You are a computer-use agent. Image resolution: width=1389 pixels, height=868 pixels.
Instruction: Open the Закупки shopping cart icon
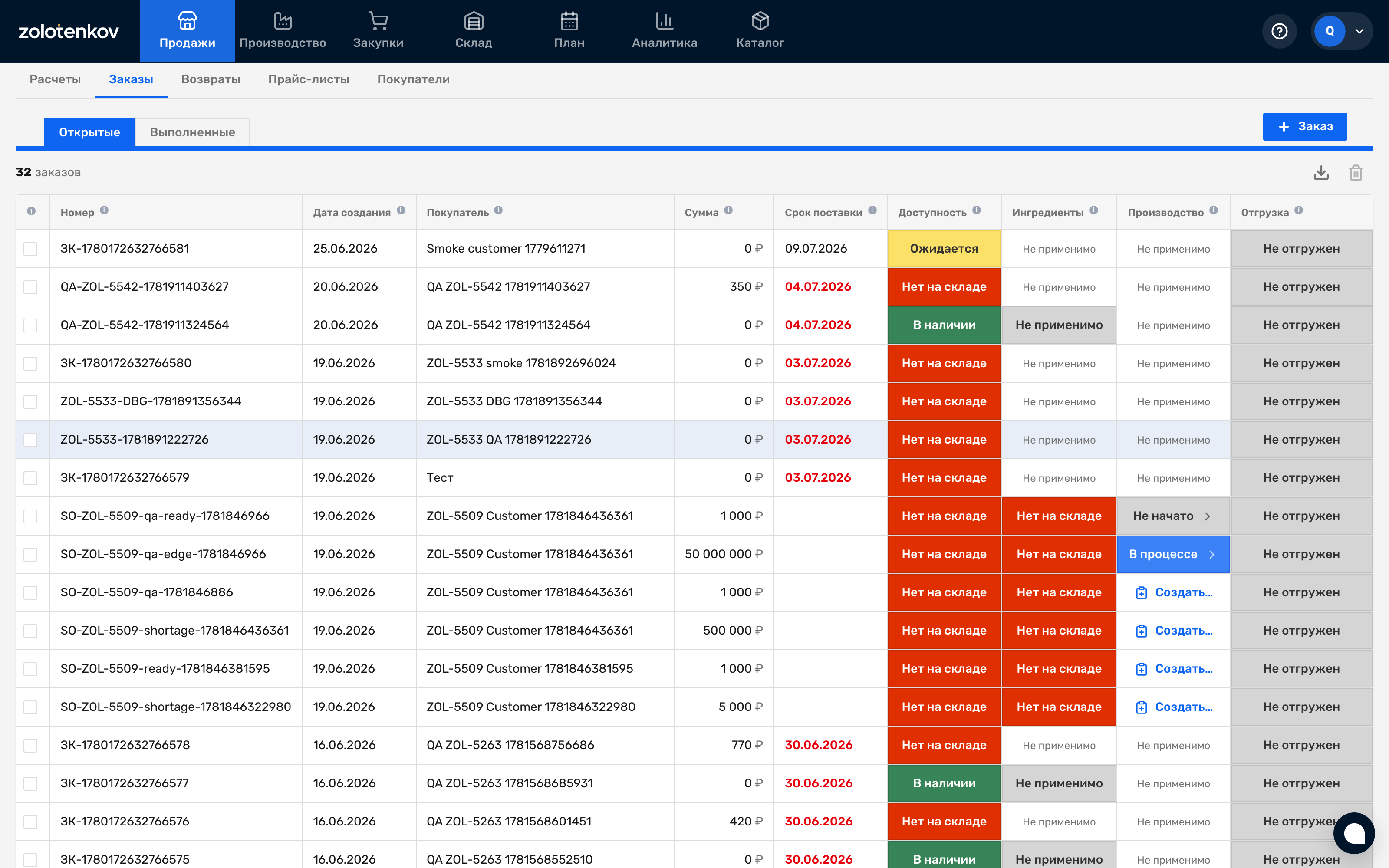[x=378, y=21]
